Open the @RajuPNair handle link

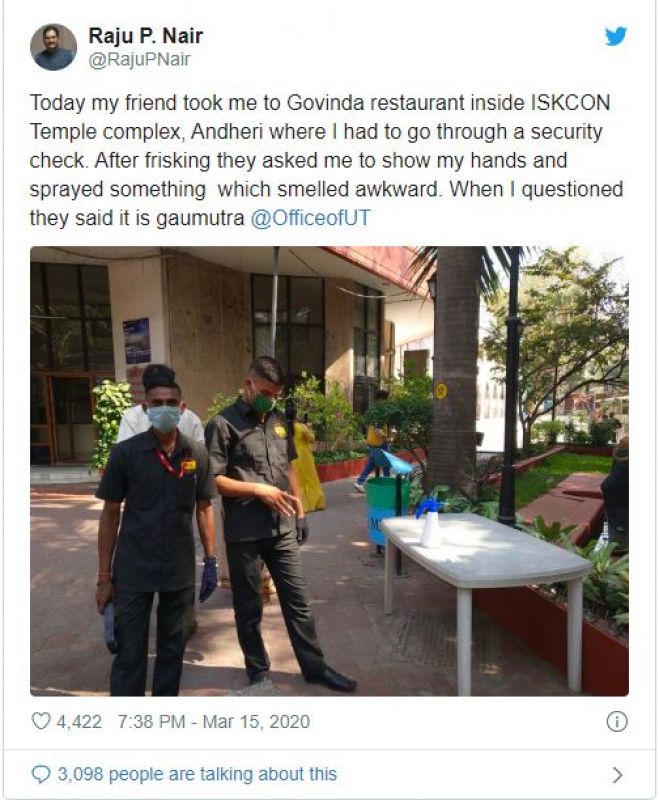click(139, 60)
